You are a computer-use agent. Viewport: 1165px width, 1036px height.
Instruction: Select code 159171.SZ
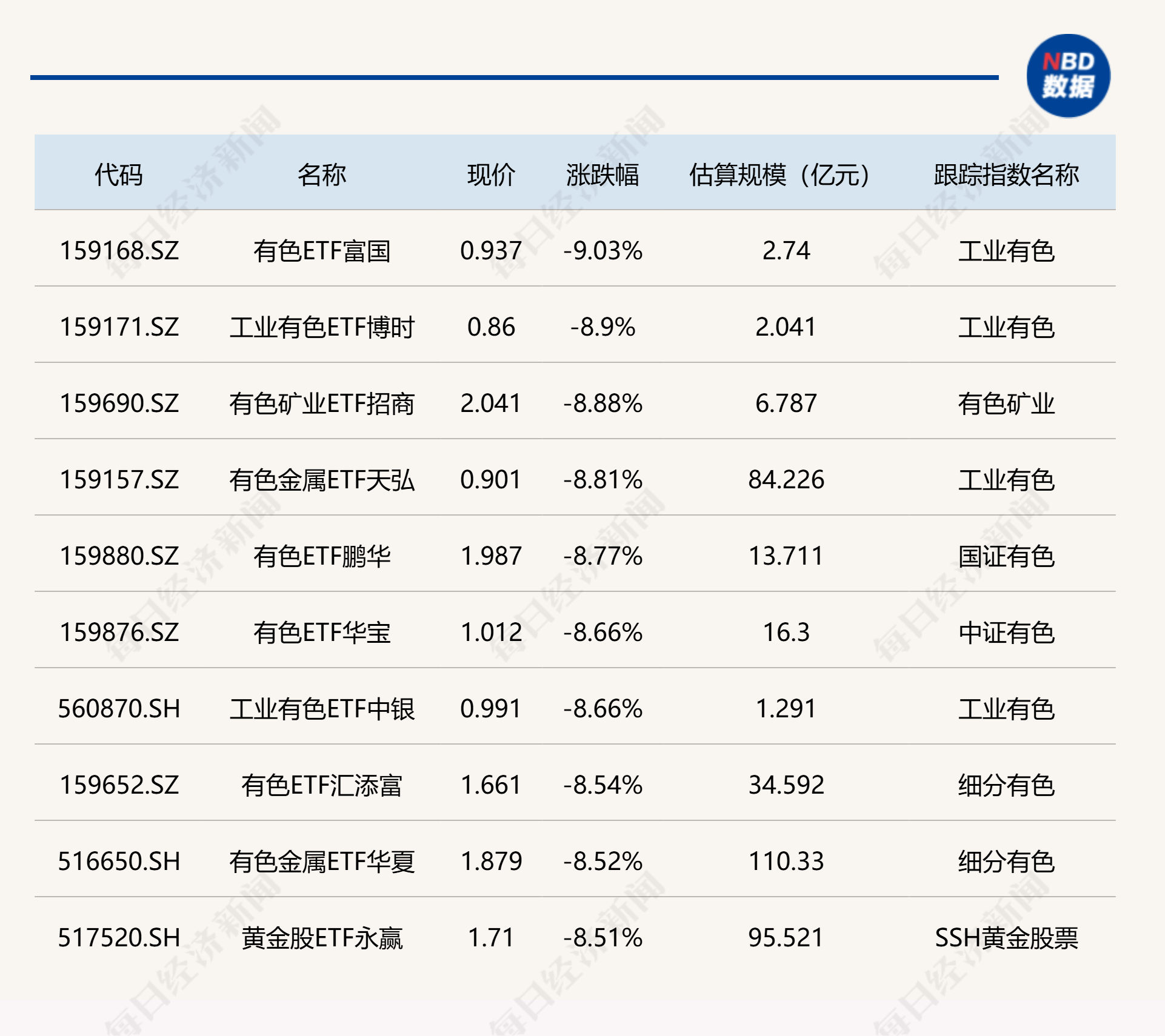click(119, 327)
